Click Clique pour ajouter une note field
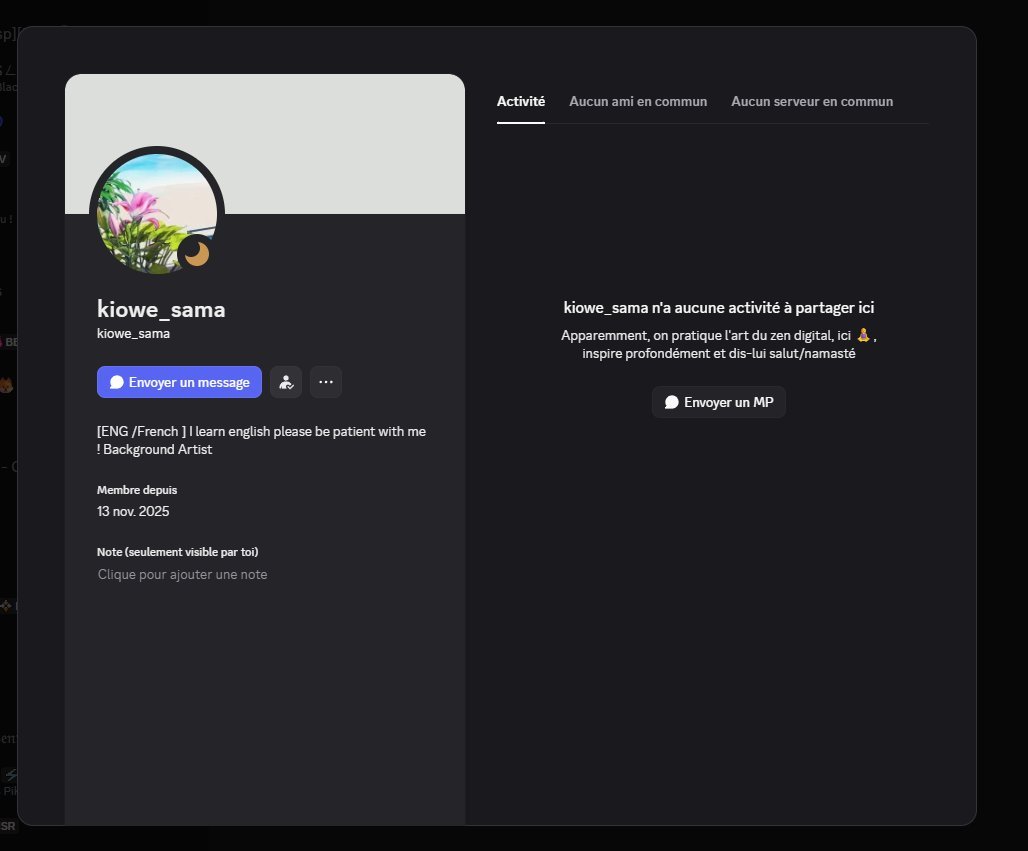Image resolution: width=1028 pixels, height=851 pixels. [x=182, y=574]
